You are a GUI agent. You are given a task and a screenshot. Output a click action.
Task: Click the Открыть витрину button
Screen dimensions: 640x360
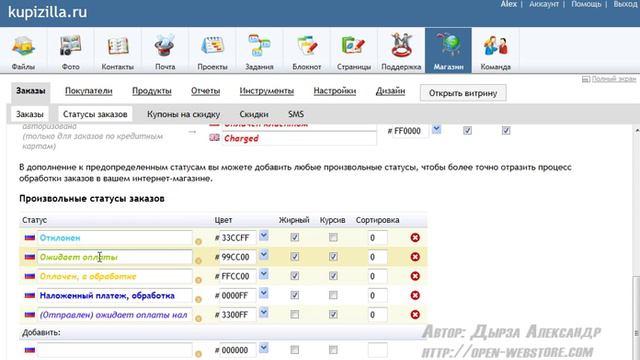click(x=463, y=93)
